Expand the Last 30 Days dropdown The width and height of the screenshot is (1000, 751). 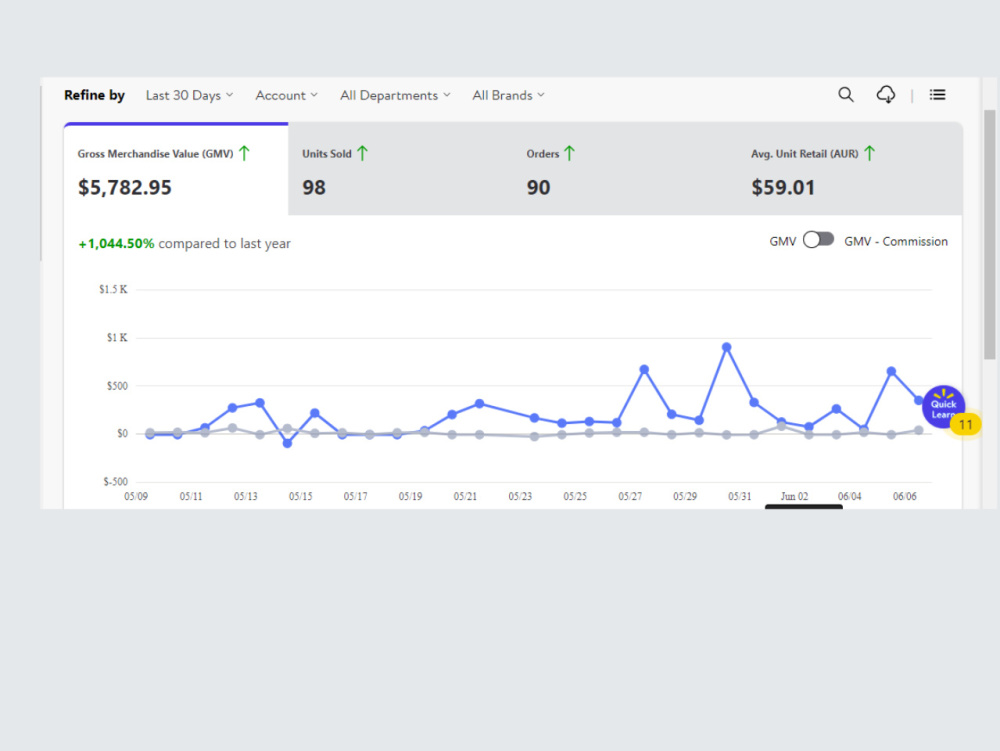[189, 95]
